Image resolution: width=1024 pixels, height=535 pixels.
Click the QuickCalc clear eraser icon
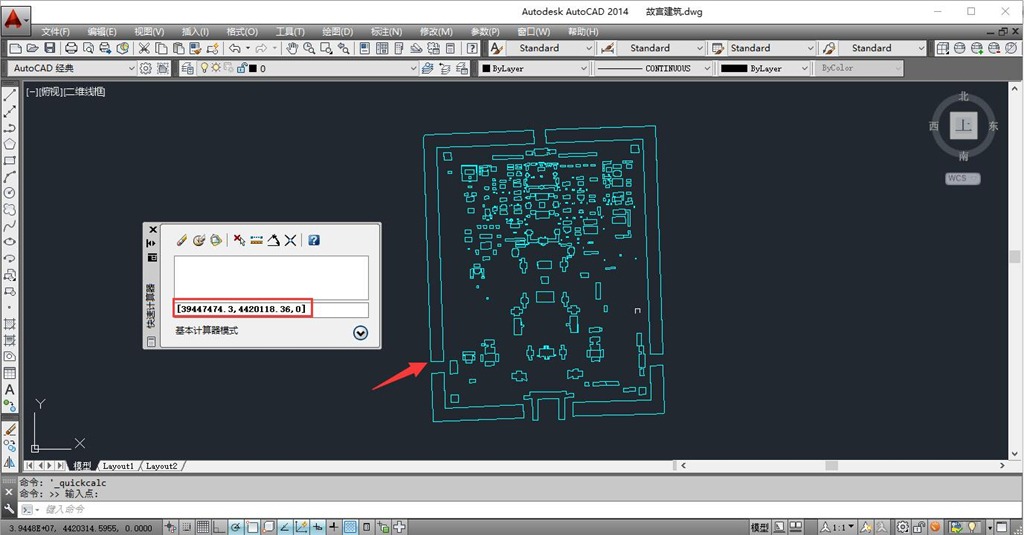181,240
